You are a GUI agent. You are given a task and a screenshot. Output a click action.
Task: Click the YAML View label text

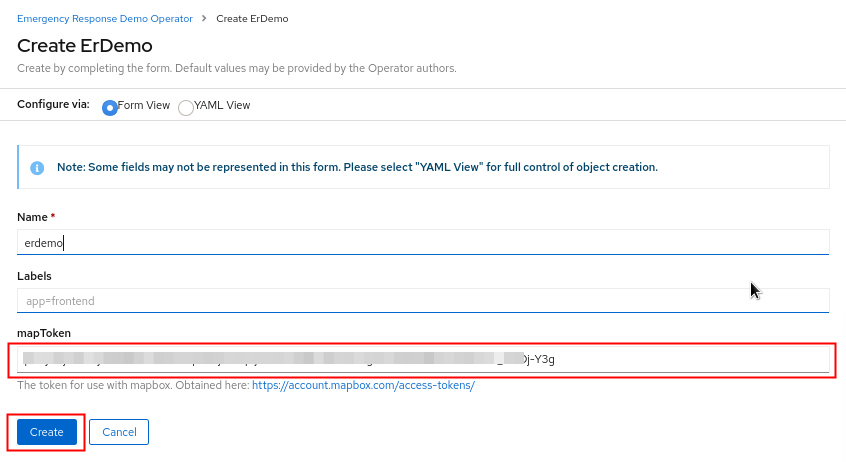pos(222,105)
